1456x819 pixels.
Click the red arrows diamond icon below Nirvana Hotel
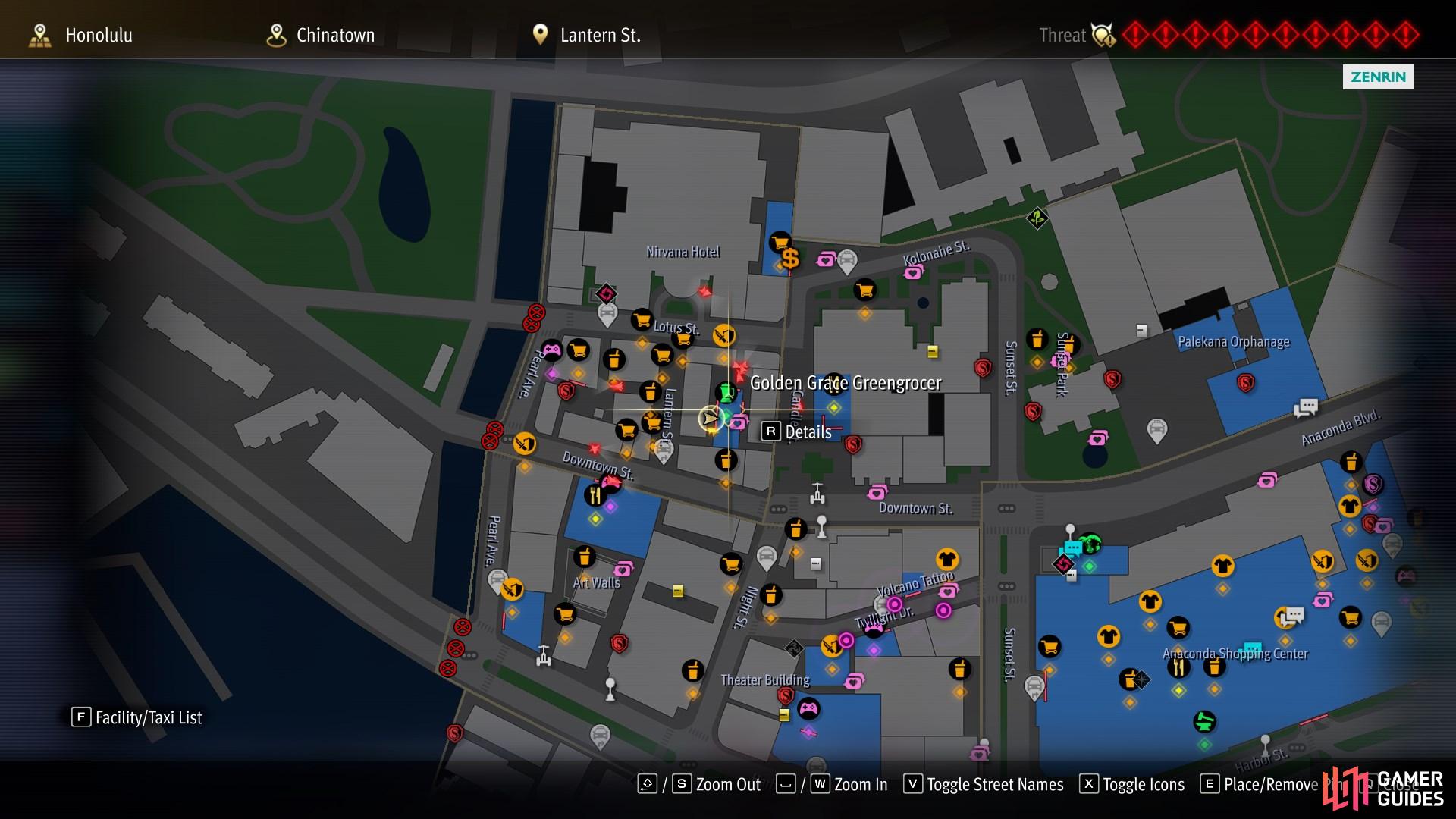[605, 293]
